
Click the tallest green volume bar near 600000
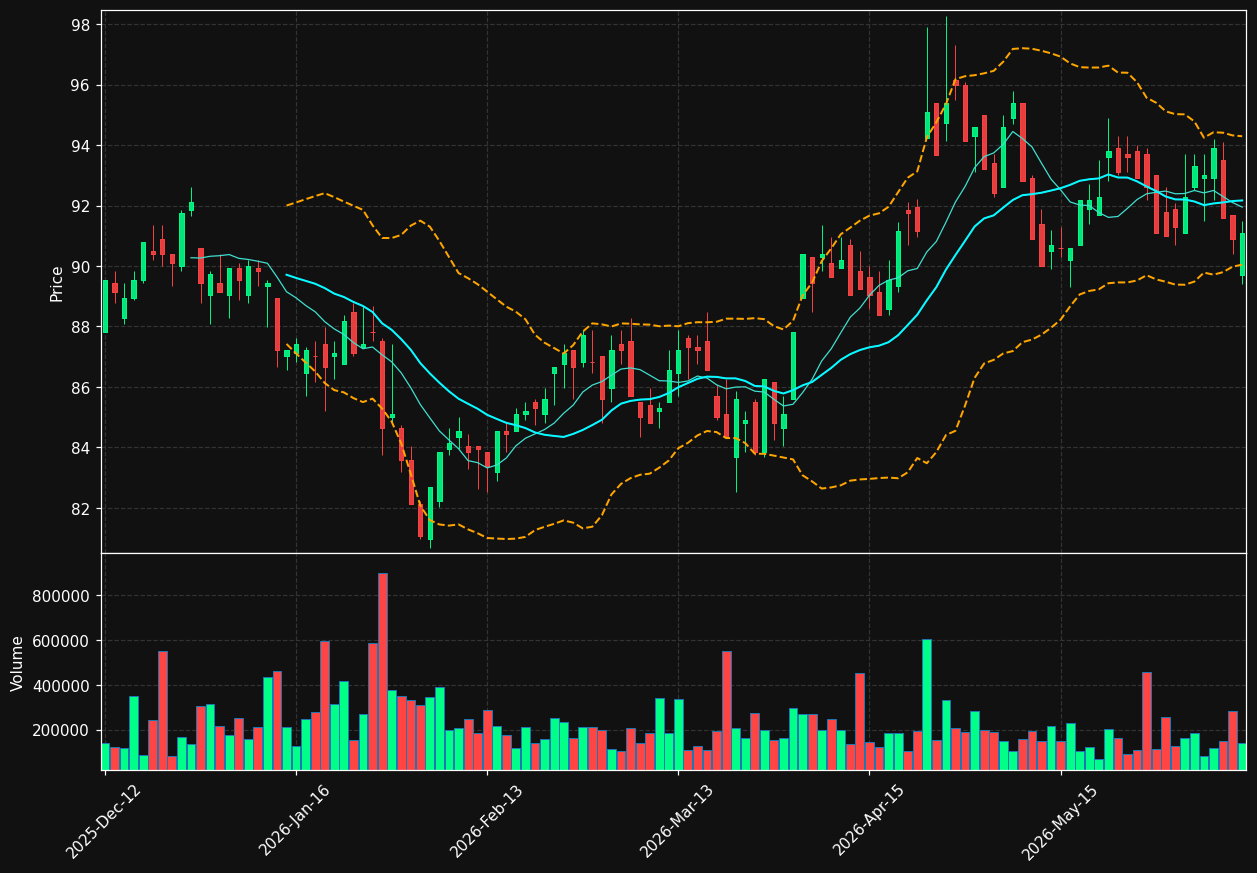pyautogui.click(x=927, y=704)
